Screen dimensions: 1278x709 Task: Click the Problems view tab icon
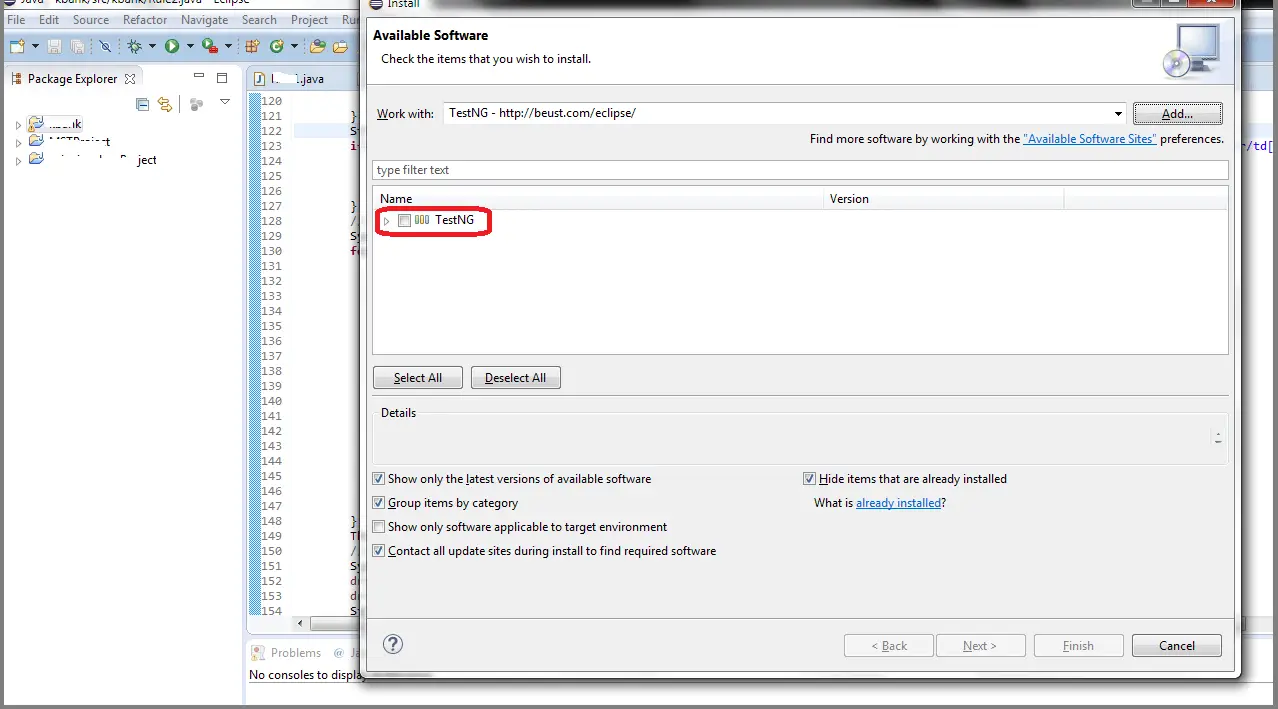tap(260, 653)
